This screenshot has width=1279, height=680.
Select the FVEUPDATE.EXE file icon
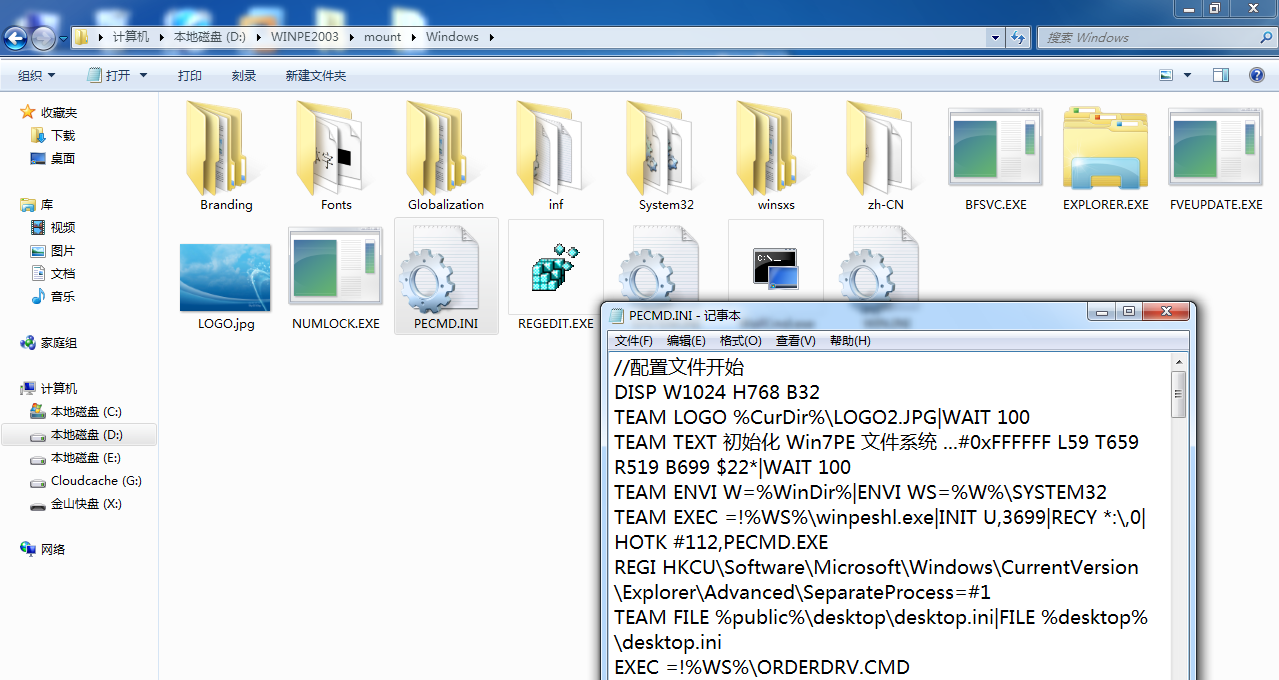tap(1216, 148)
